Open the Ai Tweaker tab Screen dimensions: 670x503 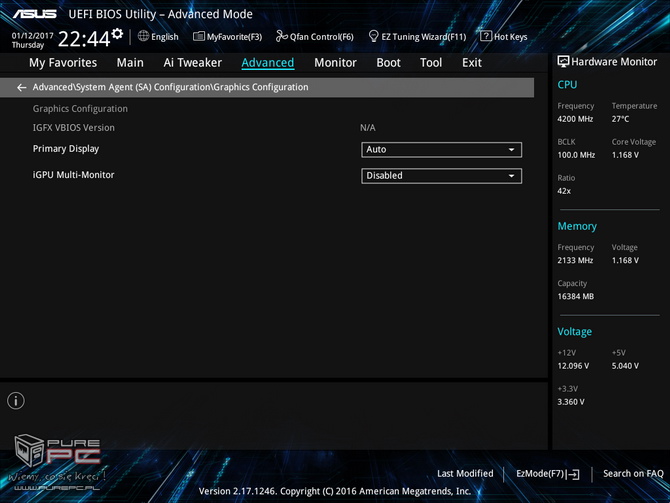(x=192, y=63)
